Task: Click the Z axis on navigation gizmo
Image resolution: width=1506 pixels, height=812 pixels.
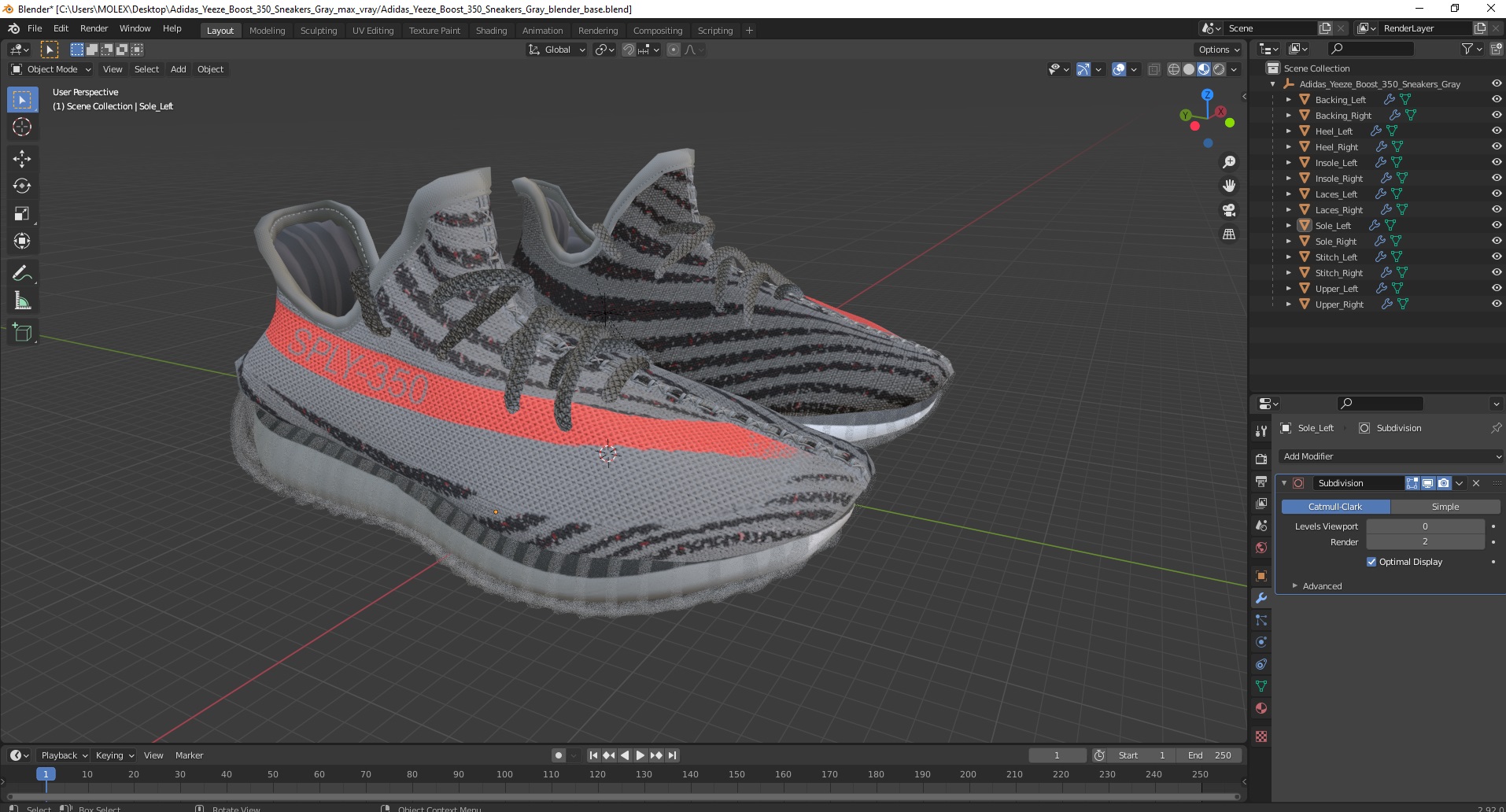Action: click(1207, 94)
